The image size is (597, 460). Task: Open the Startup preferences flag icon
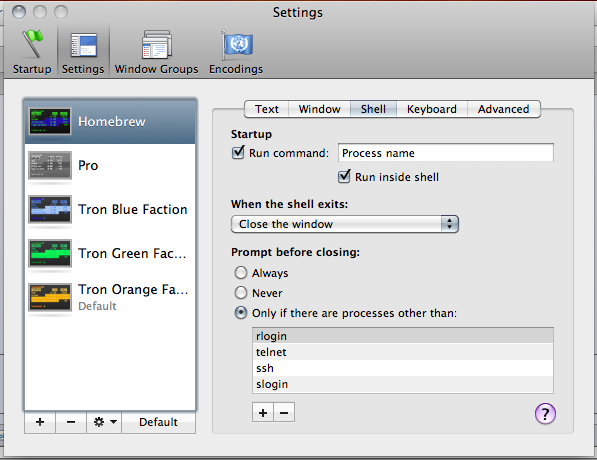[x=32, y=44]
